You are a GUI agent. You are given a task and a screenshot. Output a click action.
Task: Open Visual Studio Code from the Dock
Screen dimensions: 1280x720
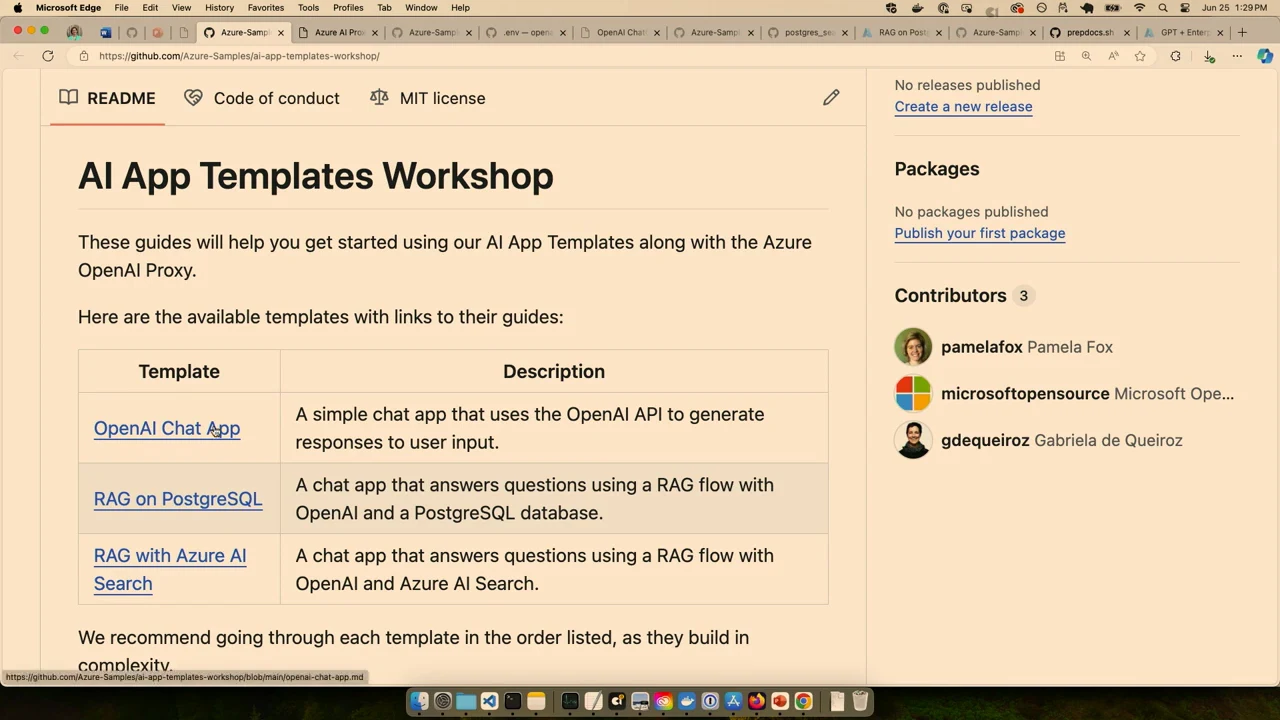(489, 701)
